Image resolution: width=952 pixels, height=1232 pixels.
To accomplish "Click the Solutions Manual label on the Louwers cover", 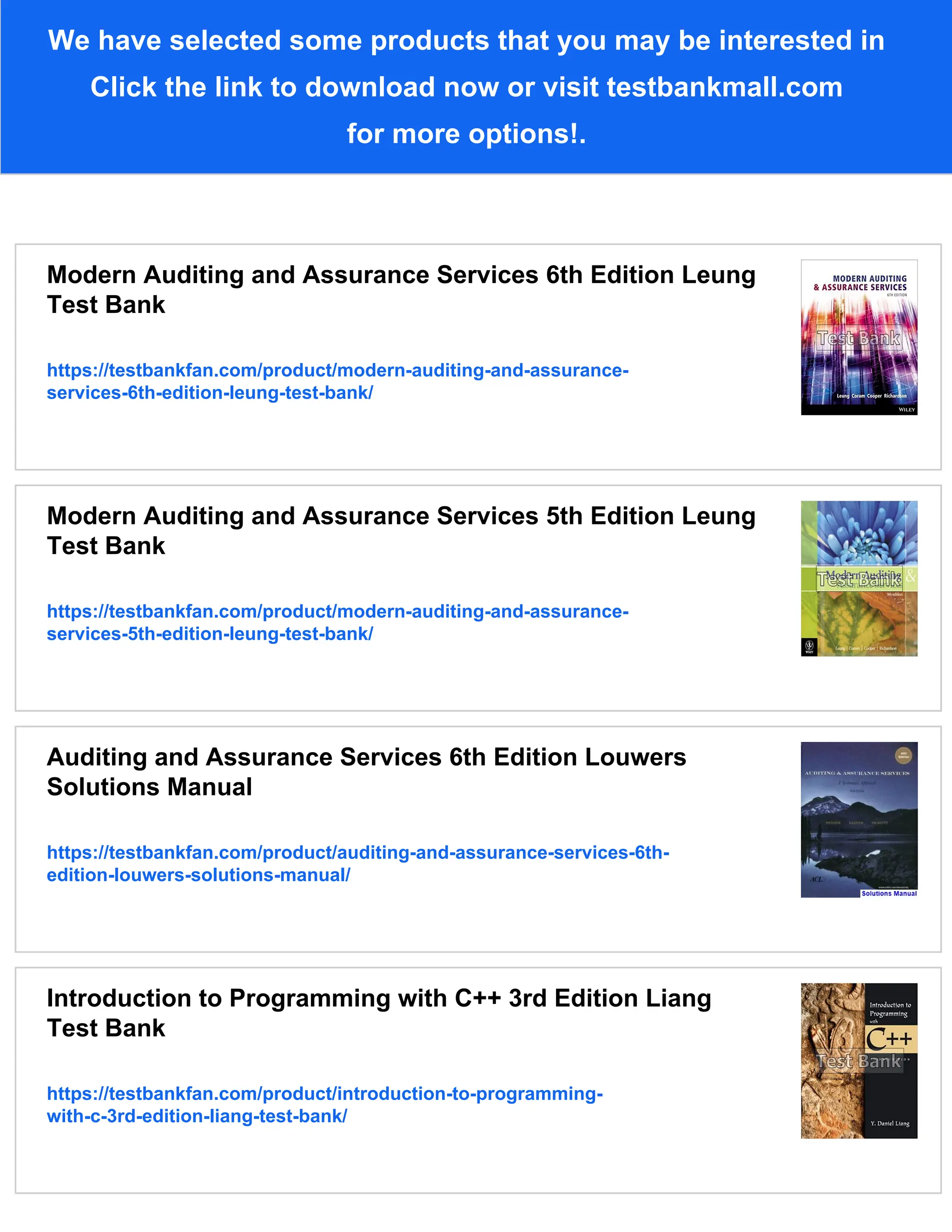I will [x=888, y=894].
